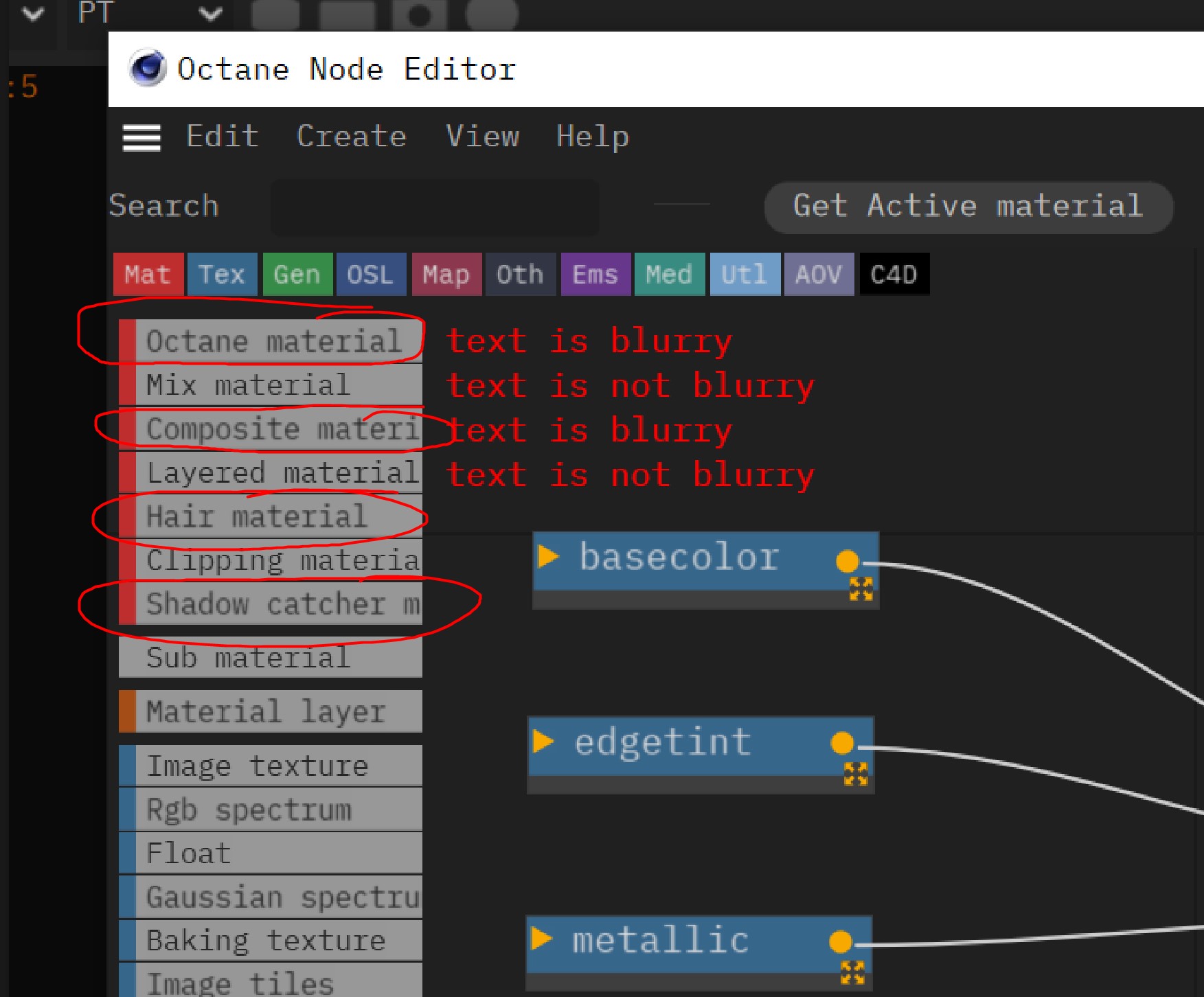The width and height of the screenshot is (1204, 997).
Task: Toggle the AOV node filter
Action: point(819,275)
